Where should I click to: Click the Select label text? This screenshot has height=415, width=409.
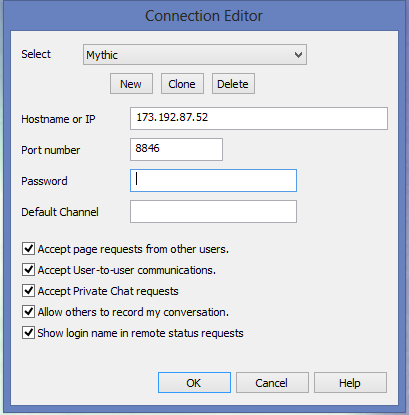click(36, 54)
